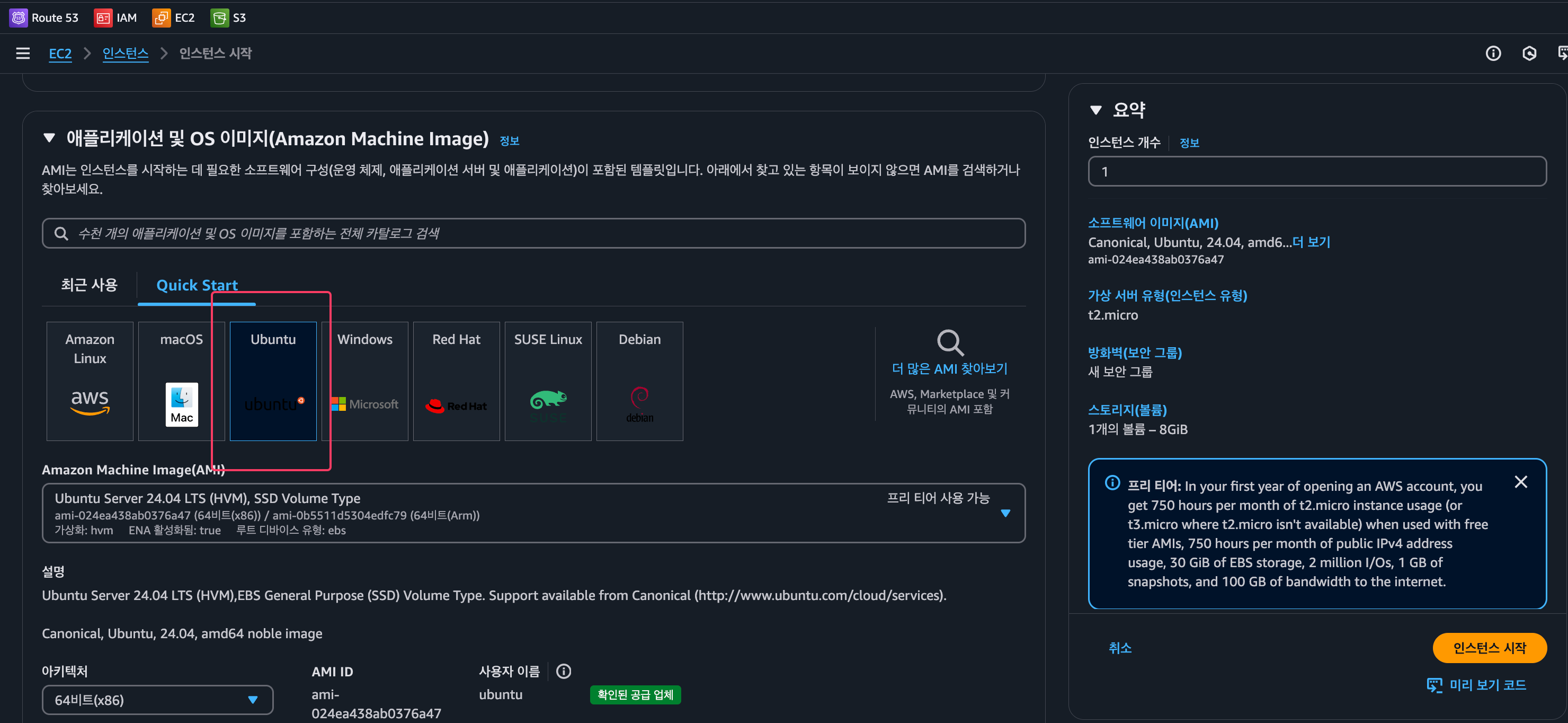This screenshot has width=1568, height=723.
Task: Dismiss the free tier info banner
Action: tap(1520, 482)
